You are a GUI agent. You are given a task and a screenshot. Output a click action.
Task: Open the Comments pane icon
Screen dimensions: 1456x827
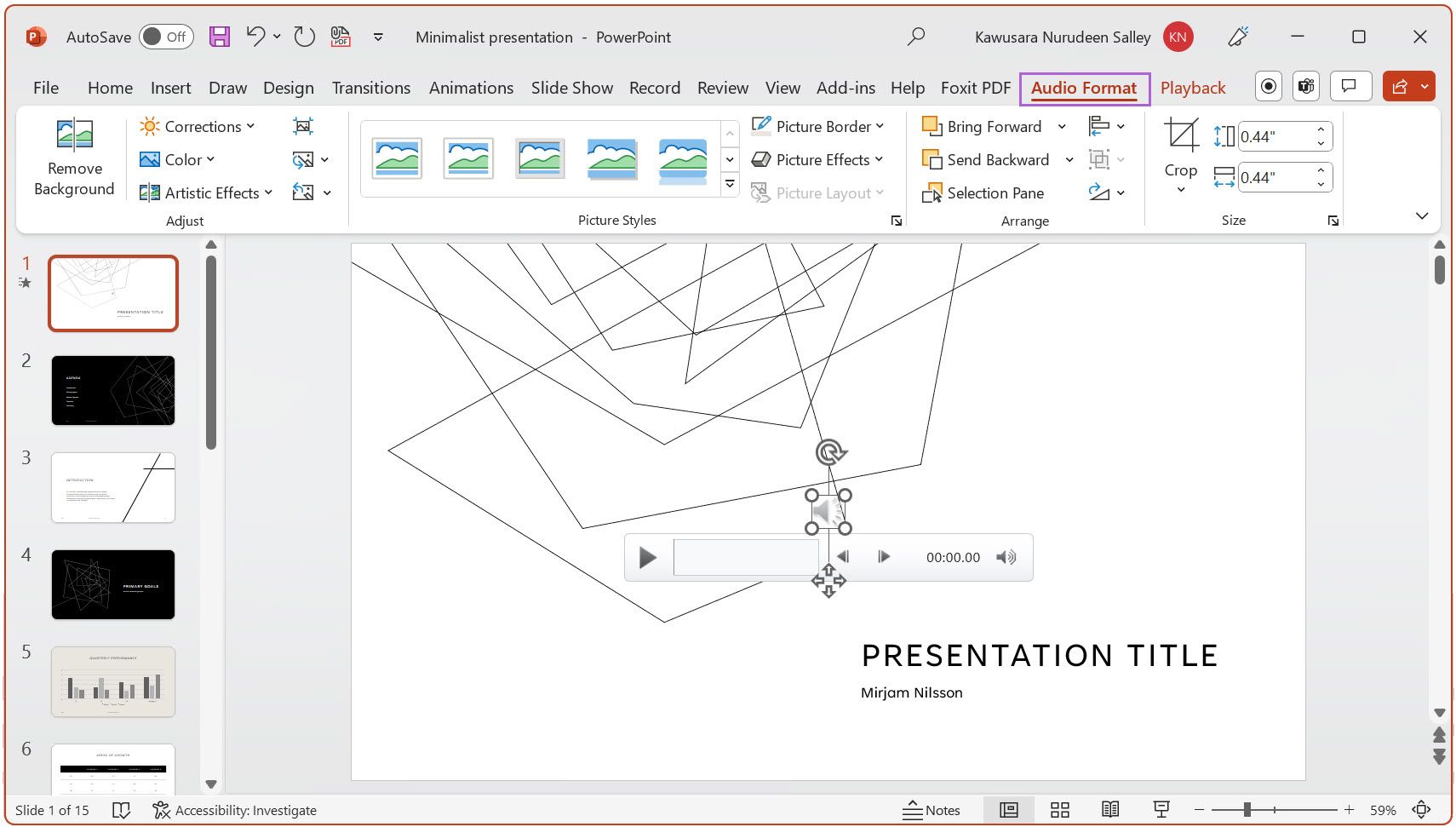click(x=1350, y=86)
